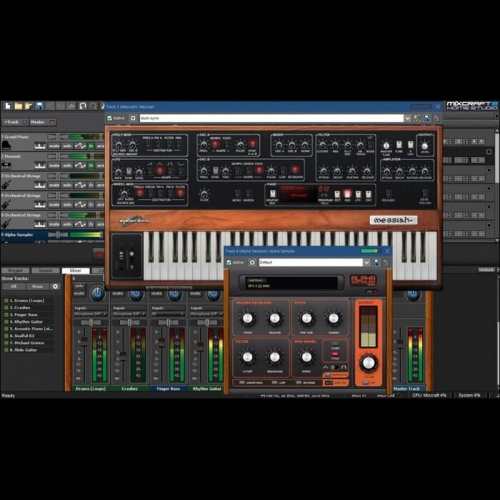Screen dimensions: 500x500
Task: Open Alpha Sampler plugin settings gear icon
Action: 252,262
